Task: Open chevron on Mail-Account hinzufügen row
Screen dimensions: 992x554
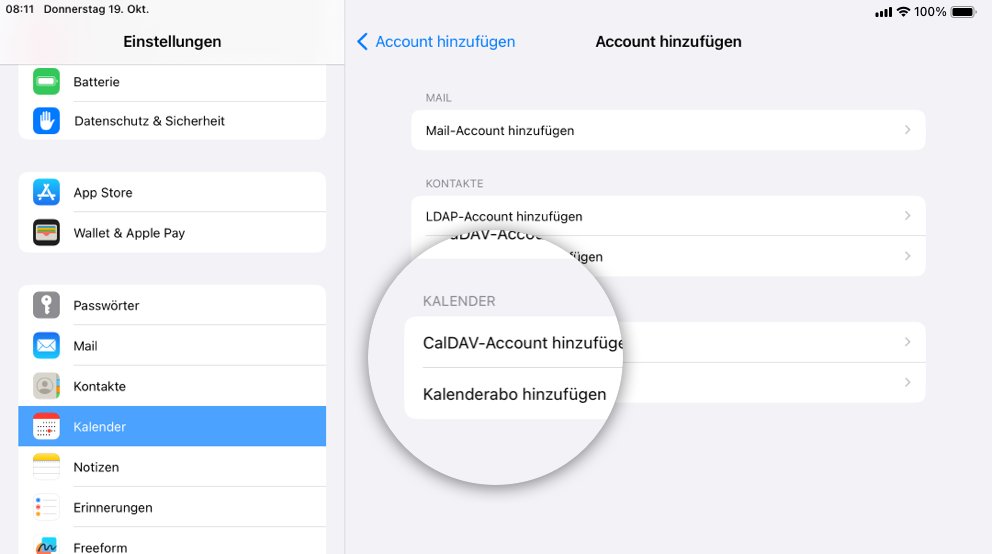Action: pos(907,130)
